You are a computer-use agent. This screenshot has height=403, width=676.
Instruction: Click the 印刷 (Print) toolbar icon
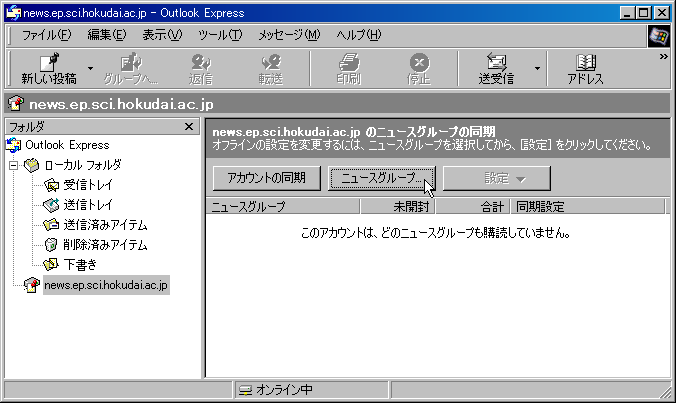(349, 69)
